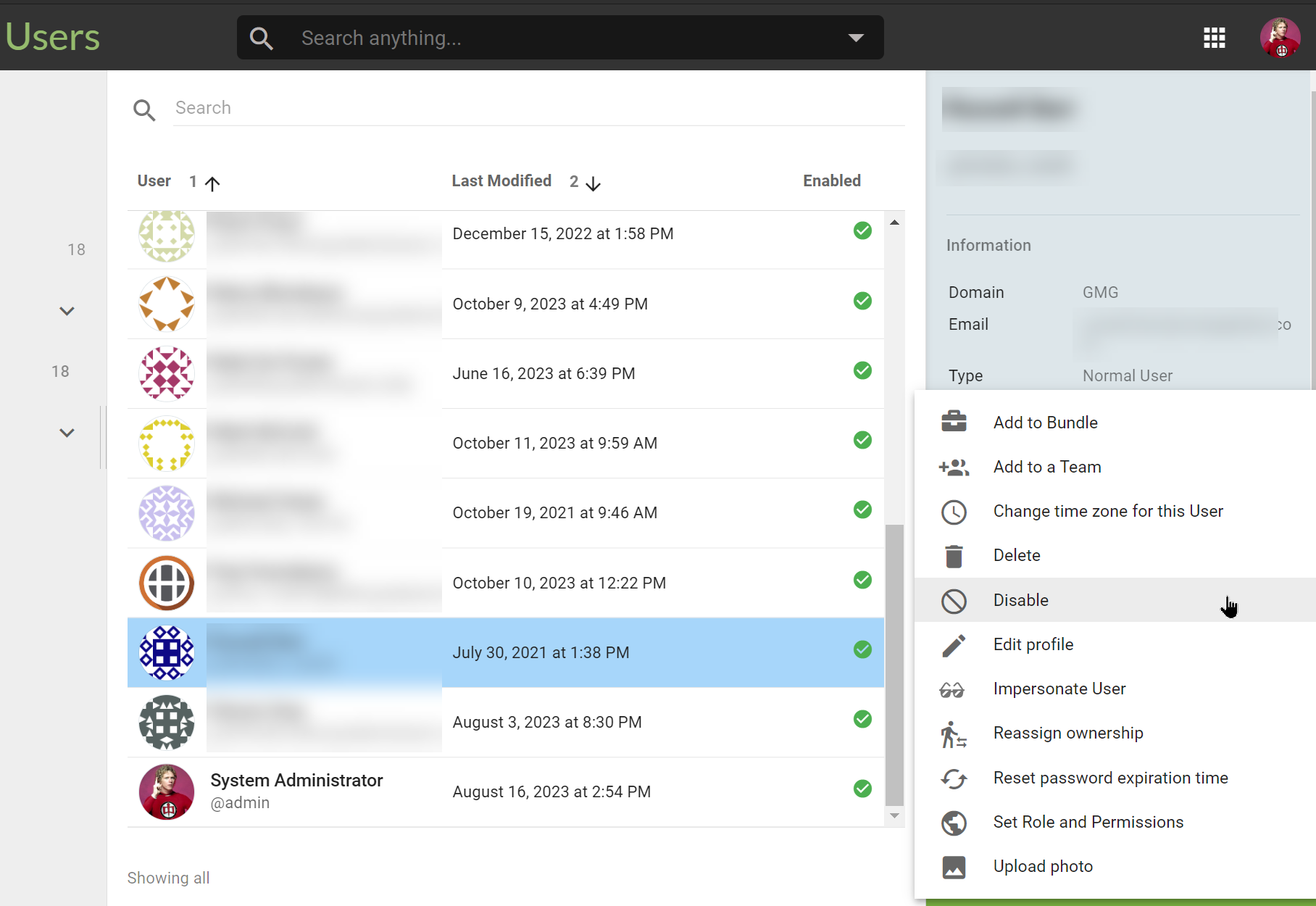Image resolution: width=1316 pixels, height=906 pixels.
Task: Select Reassign ownership menu entry
Action: [1115, 733]
